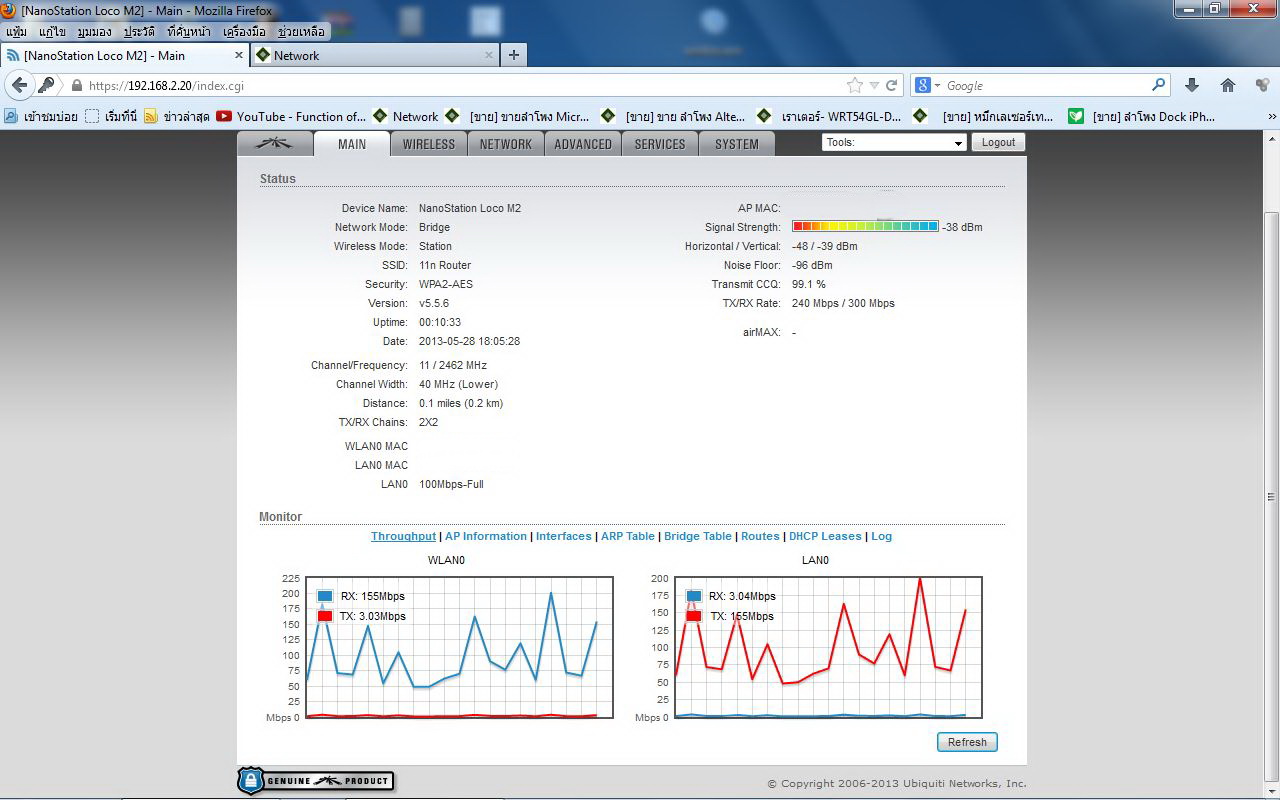This screenshot has height=800, width=1280.
Task: Open the หมึกเลเซอร์เท... bookmark
Action: pos(984,116)
